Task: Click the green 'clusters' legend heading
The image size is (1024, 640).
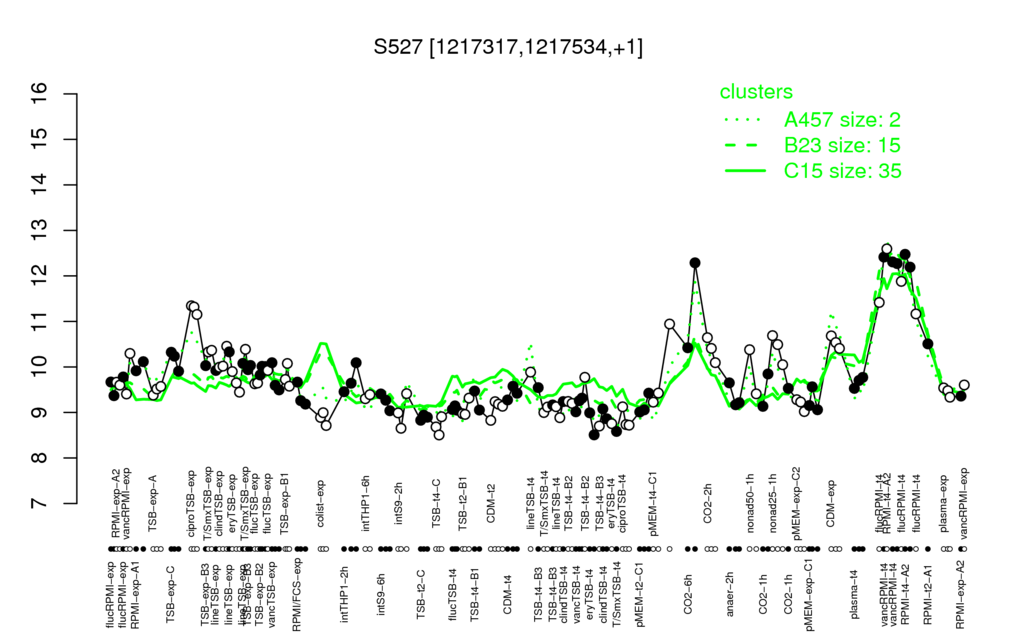Action: point(756,91)
